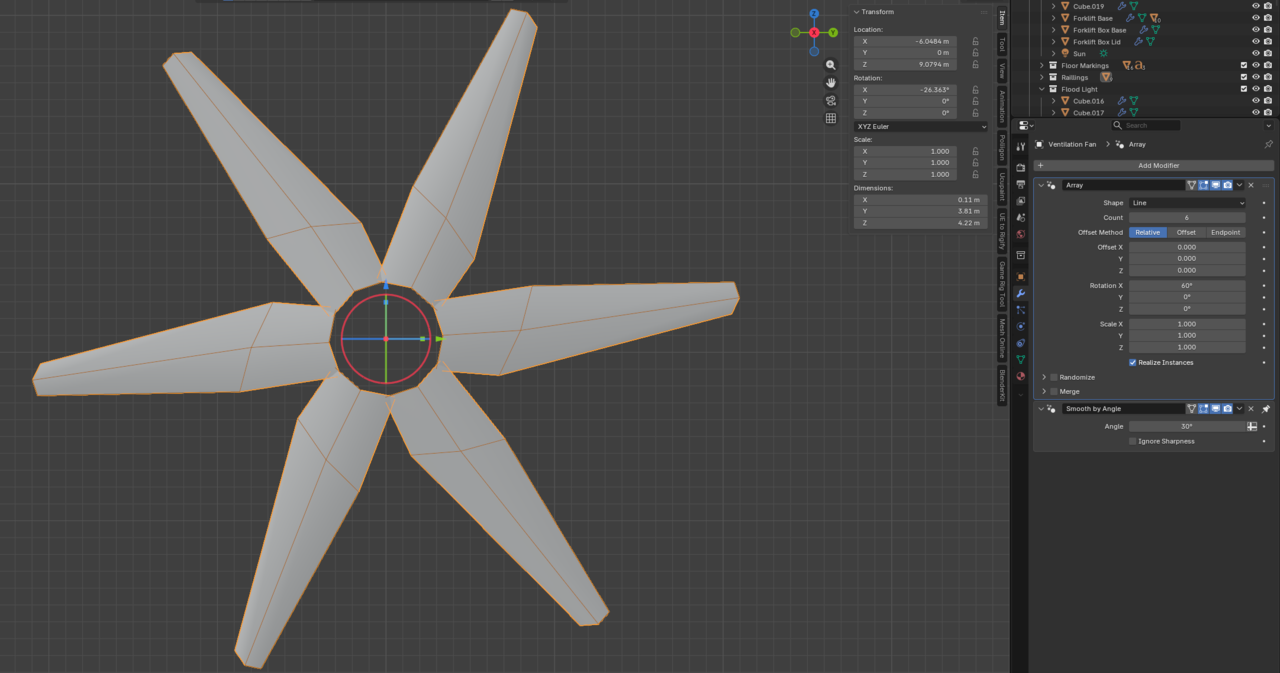Click the zoom view magnifier icon
The height and width of the screenshot is (673, 1280).
pos(830,65)
